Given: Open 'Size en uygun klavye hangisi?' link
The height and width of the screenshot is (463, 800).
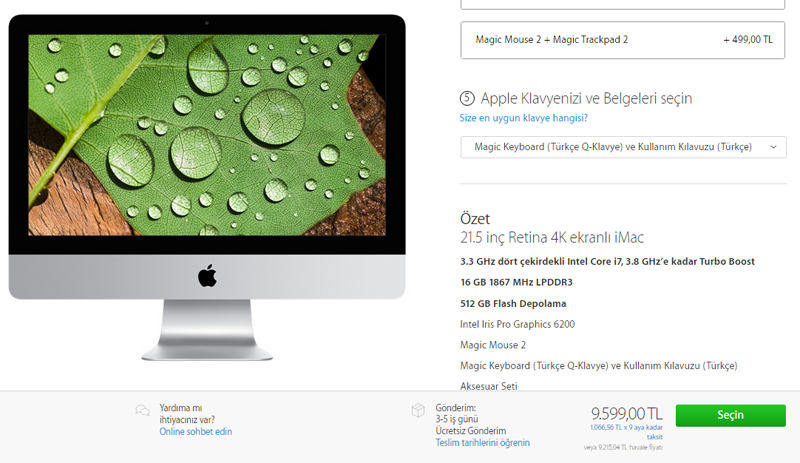Looking at the screenshot, I should pyautogui.click(x=523, y=118).
